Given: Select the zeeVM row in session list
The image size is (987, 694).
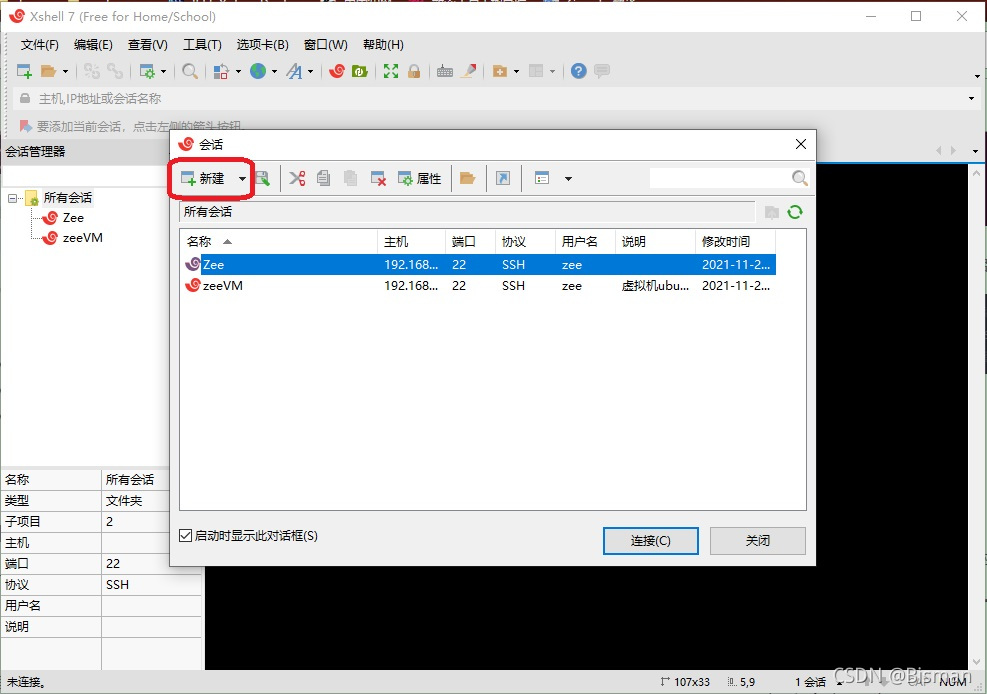Looking at the screenshot, I should (x=479, y=286).
